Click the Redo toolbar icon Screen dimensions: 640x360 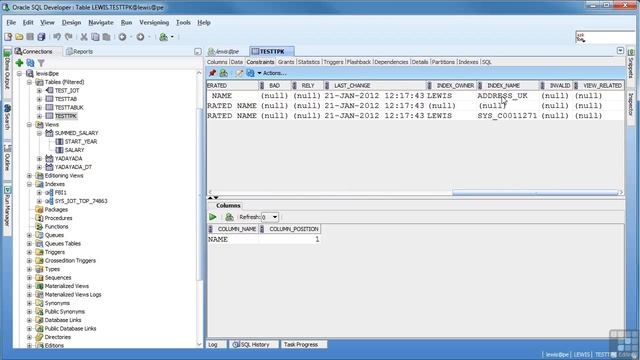click(x=69, y=37)
